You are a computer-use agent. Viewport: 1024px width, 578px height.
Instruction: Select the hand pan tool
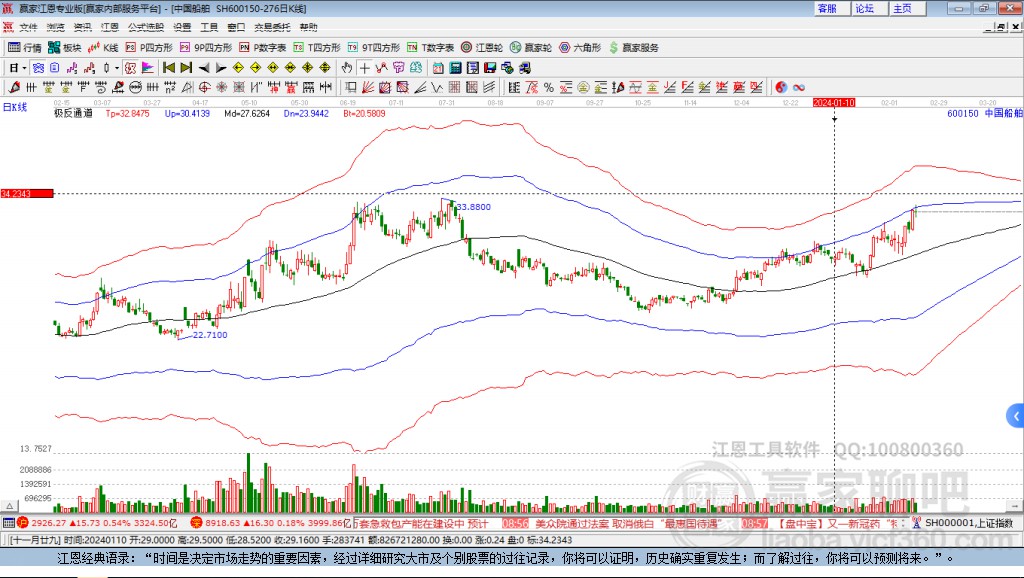pyautogui.click(x=347, y=68)
